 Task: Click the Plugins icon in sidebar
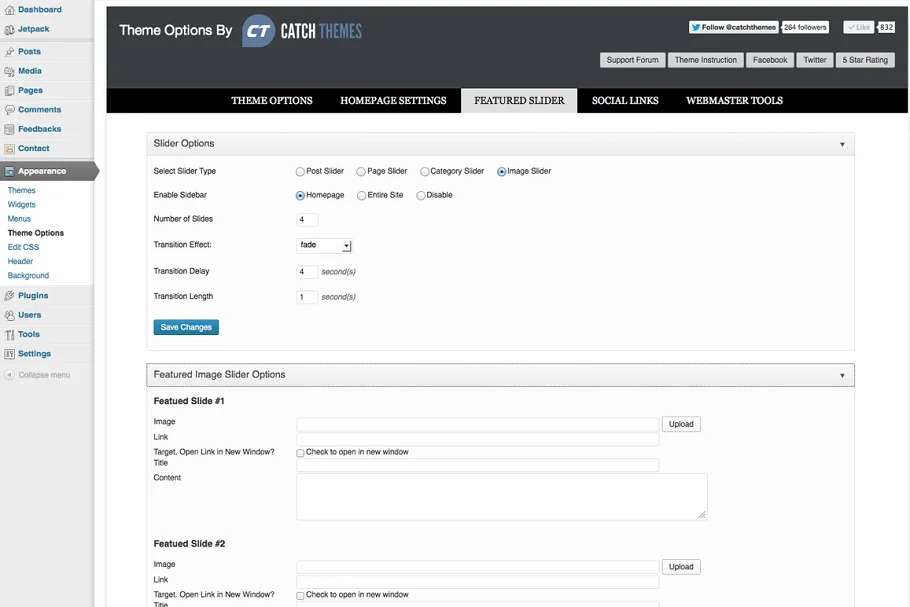point(9,296)
